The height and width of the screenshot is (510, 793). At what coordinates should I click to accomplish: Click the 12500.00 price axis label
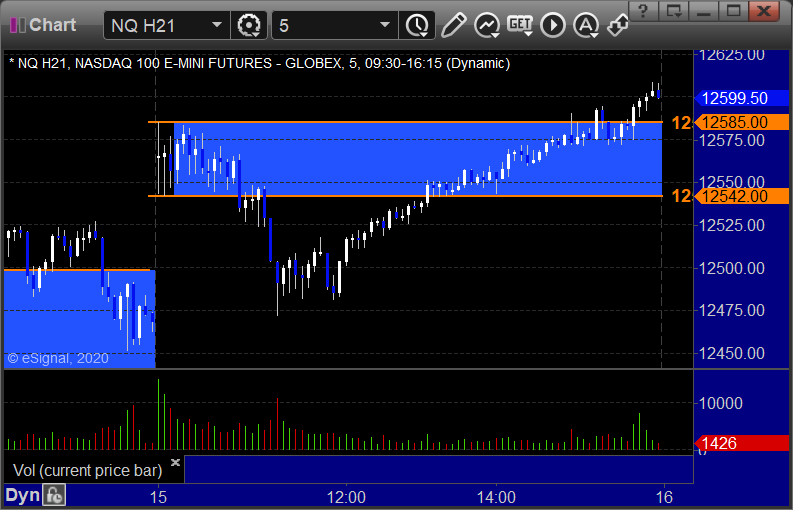(731, 268)
